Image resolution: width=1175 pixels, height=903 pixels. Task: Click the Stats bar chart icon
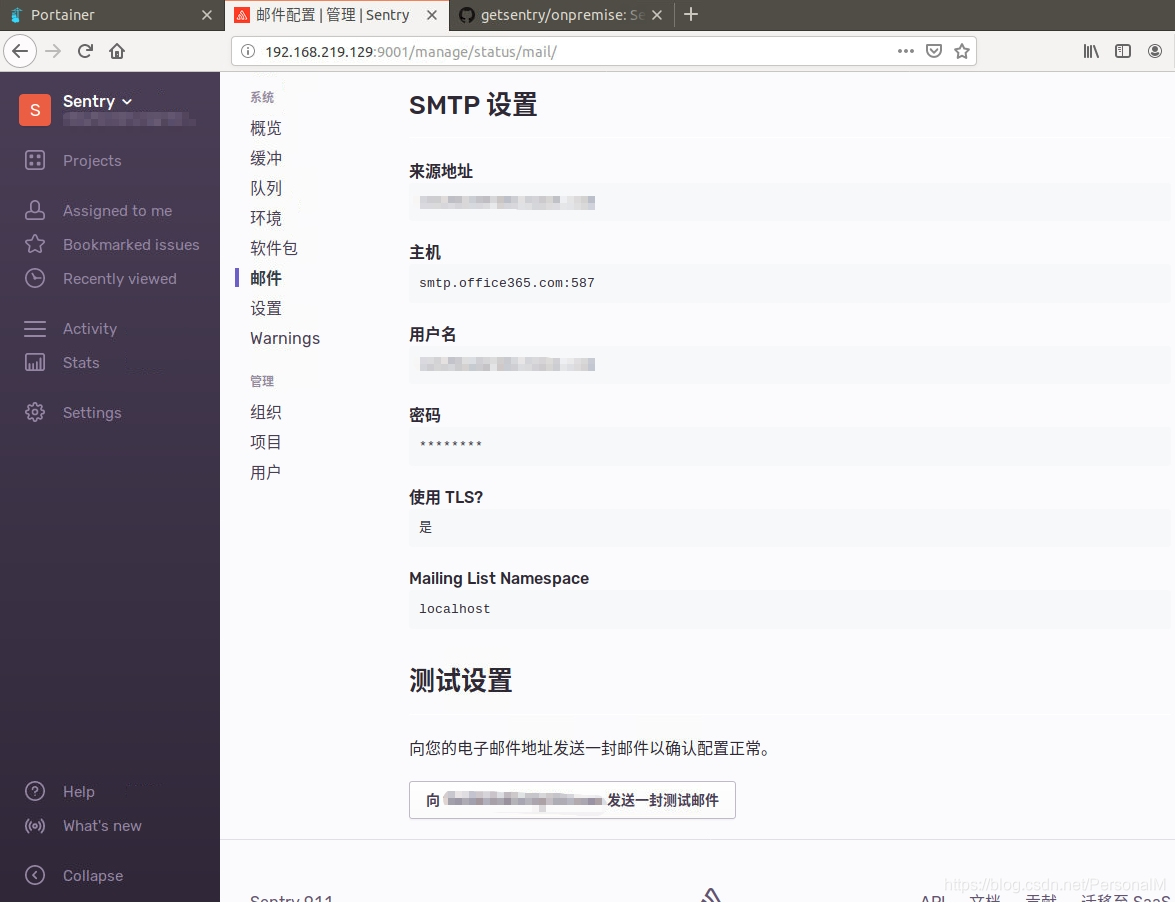(x=34, y=363)
